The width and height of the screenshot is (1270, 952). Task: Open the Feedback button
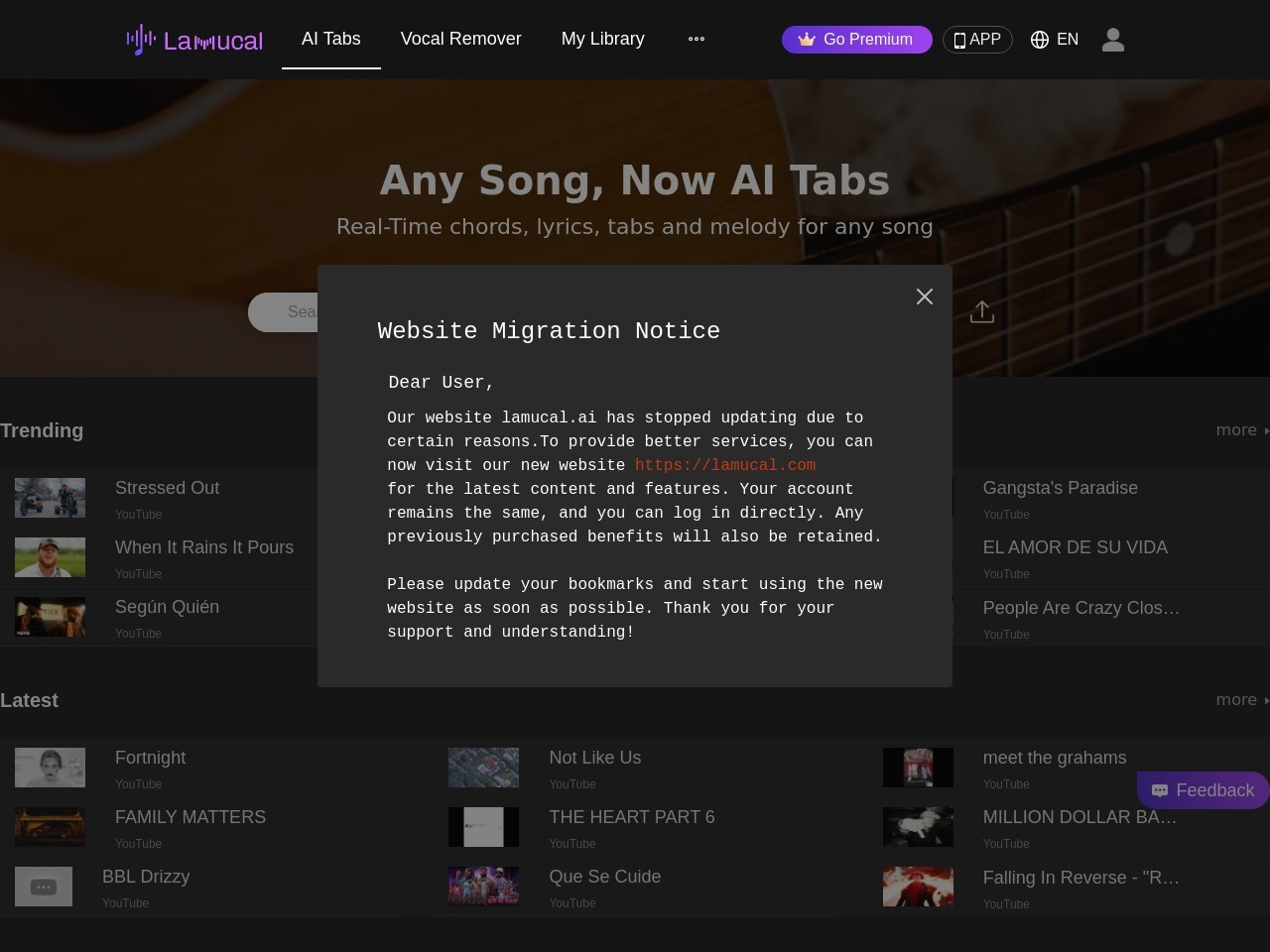[x=1204, y=790]
